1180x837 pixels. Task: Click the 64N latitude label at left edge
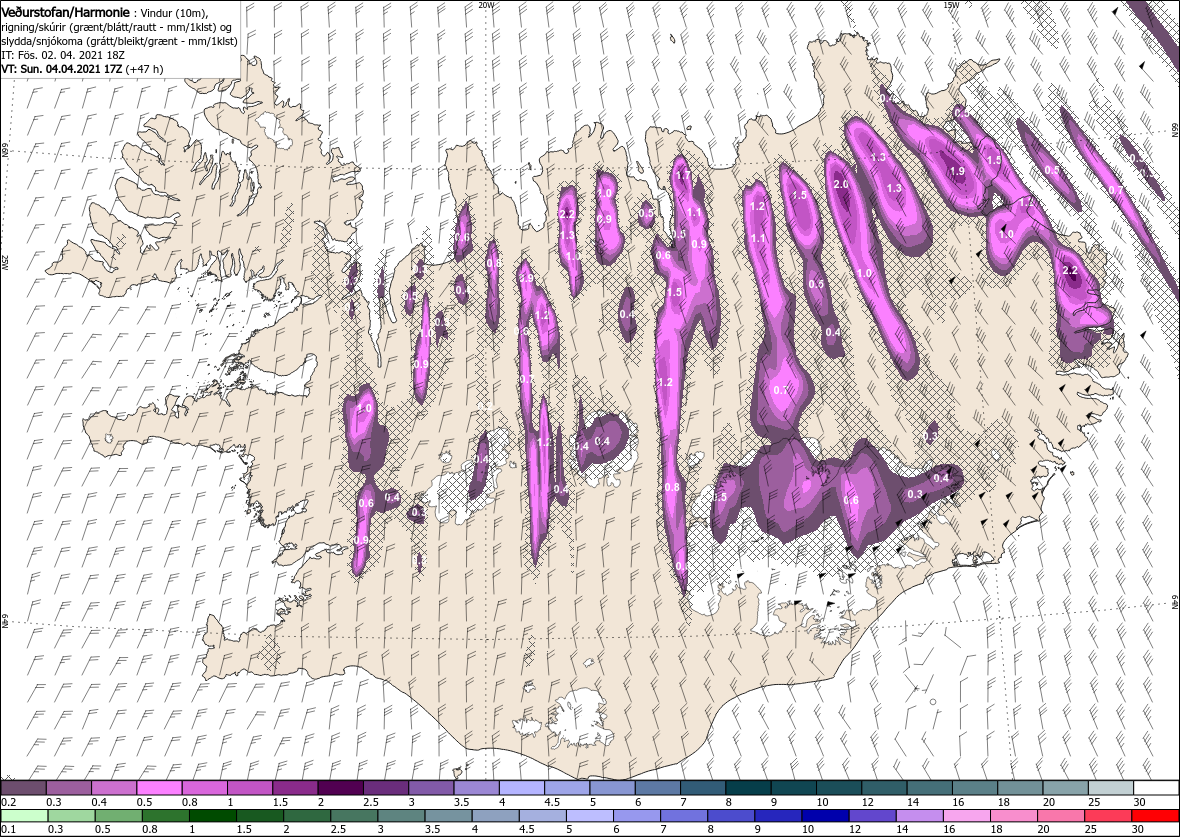tap(5, 622)
